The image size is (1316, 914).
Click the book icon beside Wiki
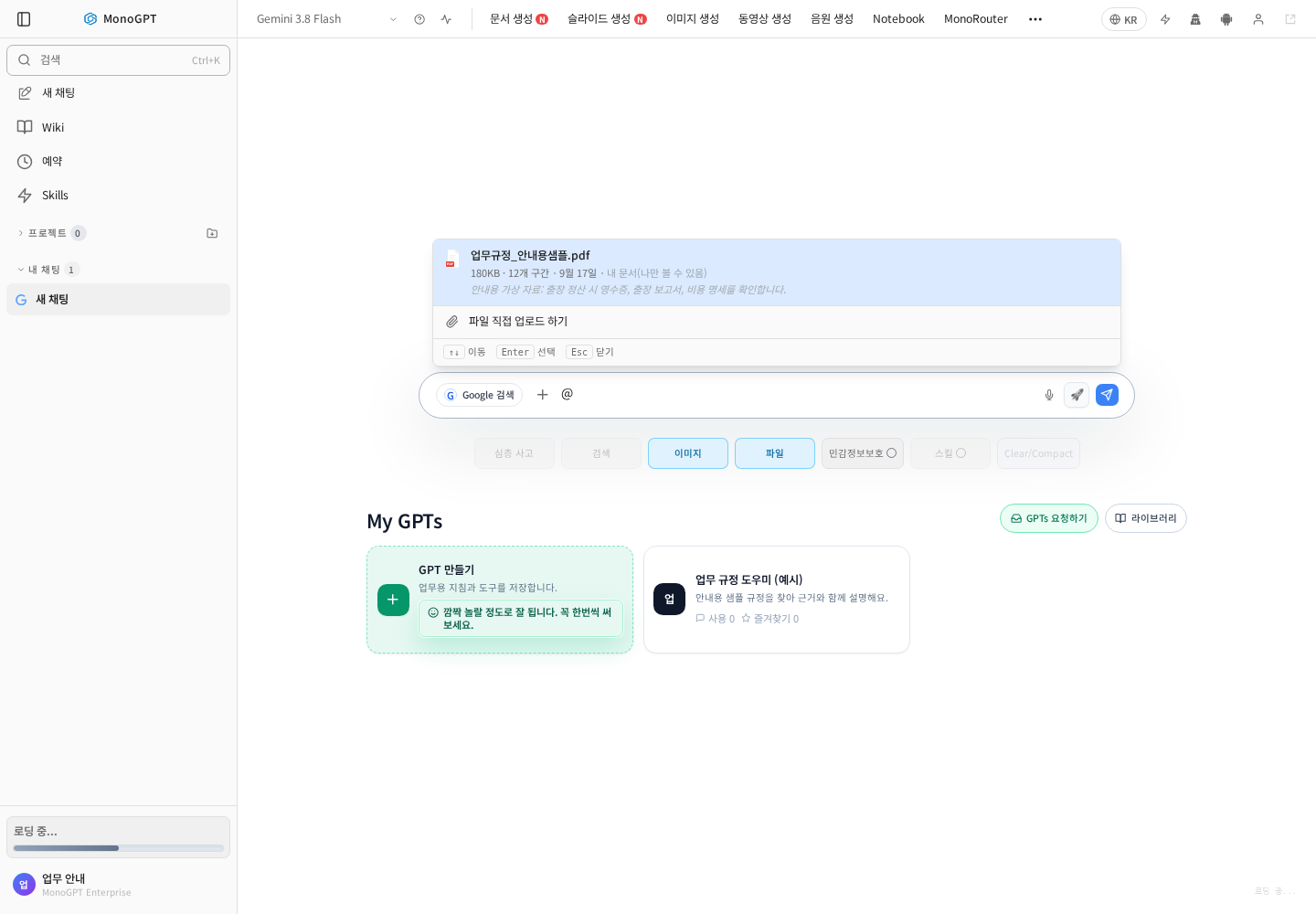point(25,127)
